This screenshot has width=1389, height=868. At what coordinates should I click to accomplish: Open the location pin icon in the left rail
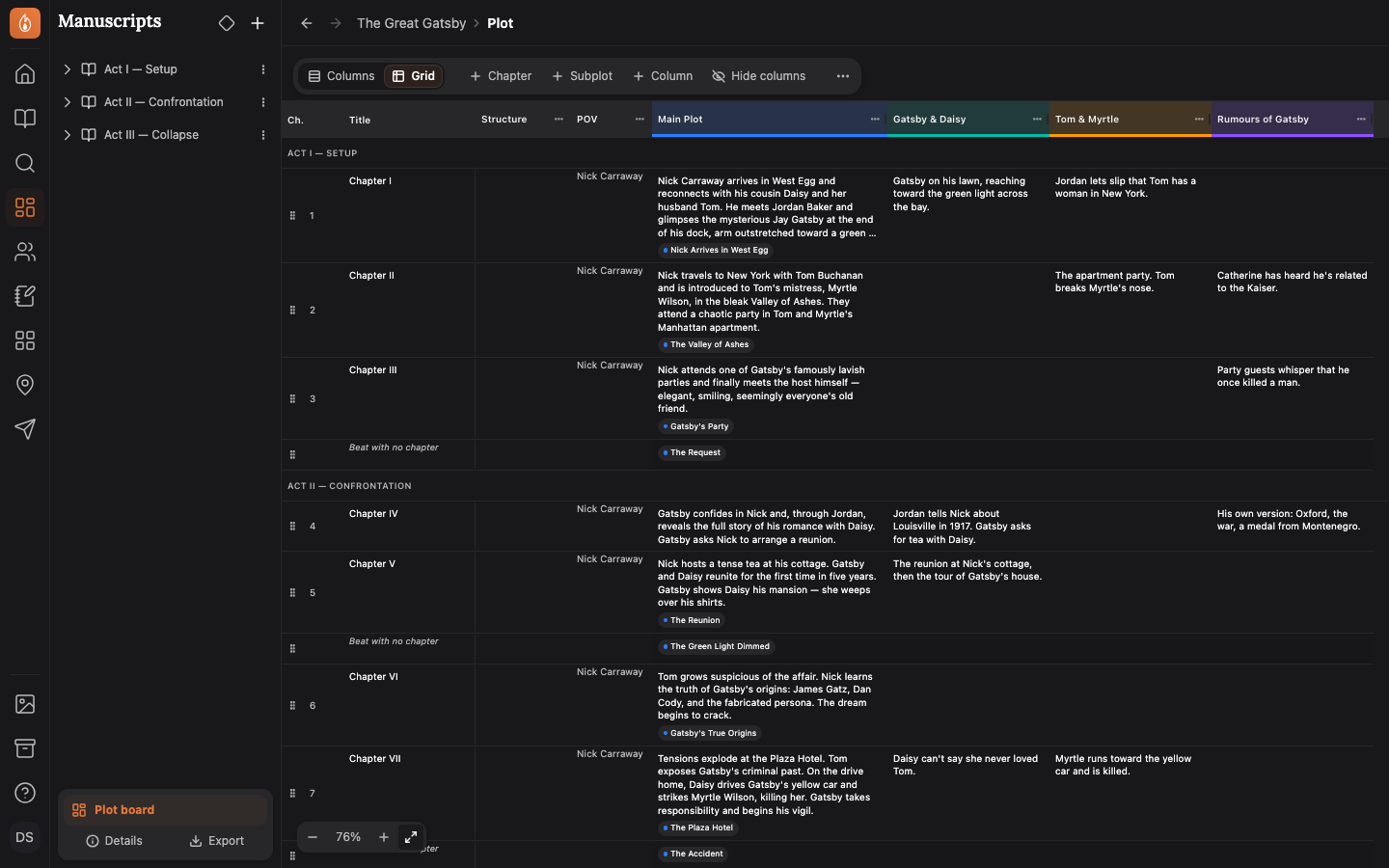tap(25, 385)
